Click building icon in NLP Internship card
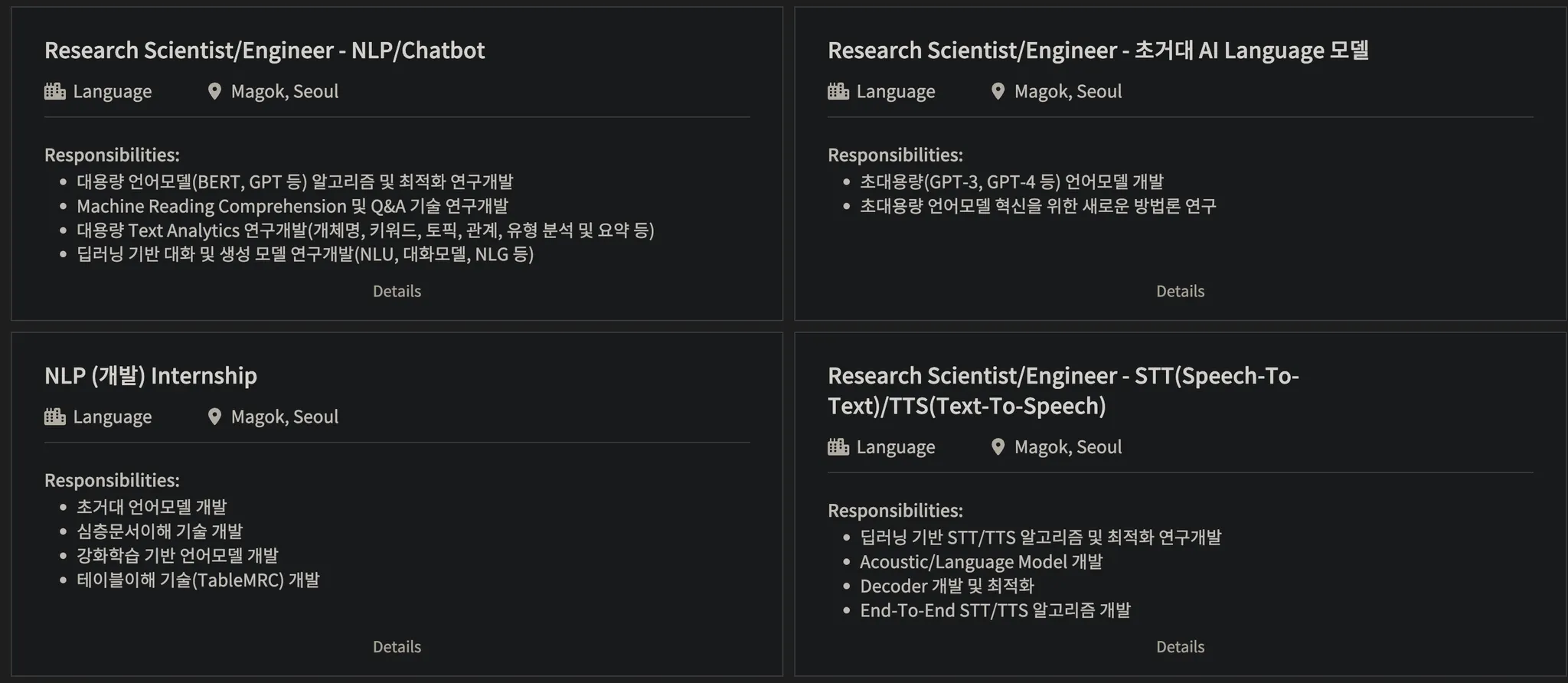Viewport: 1568px width, 683px height. click(55, 417)
